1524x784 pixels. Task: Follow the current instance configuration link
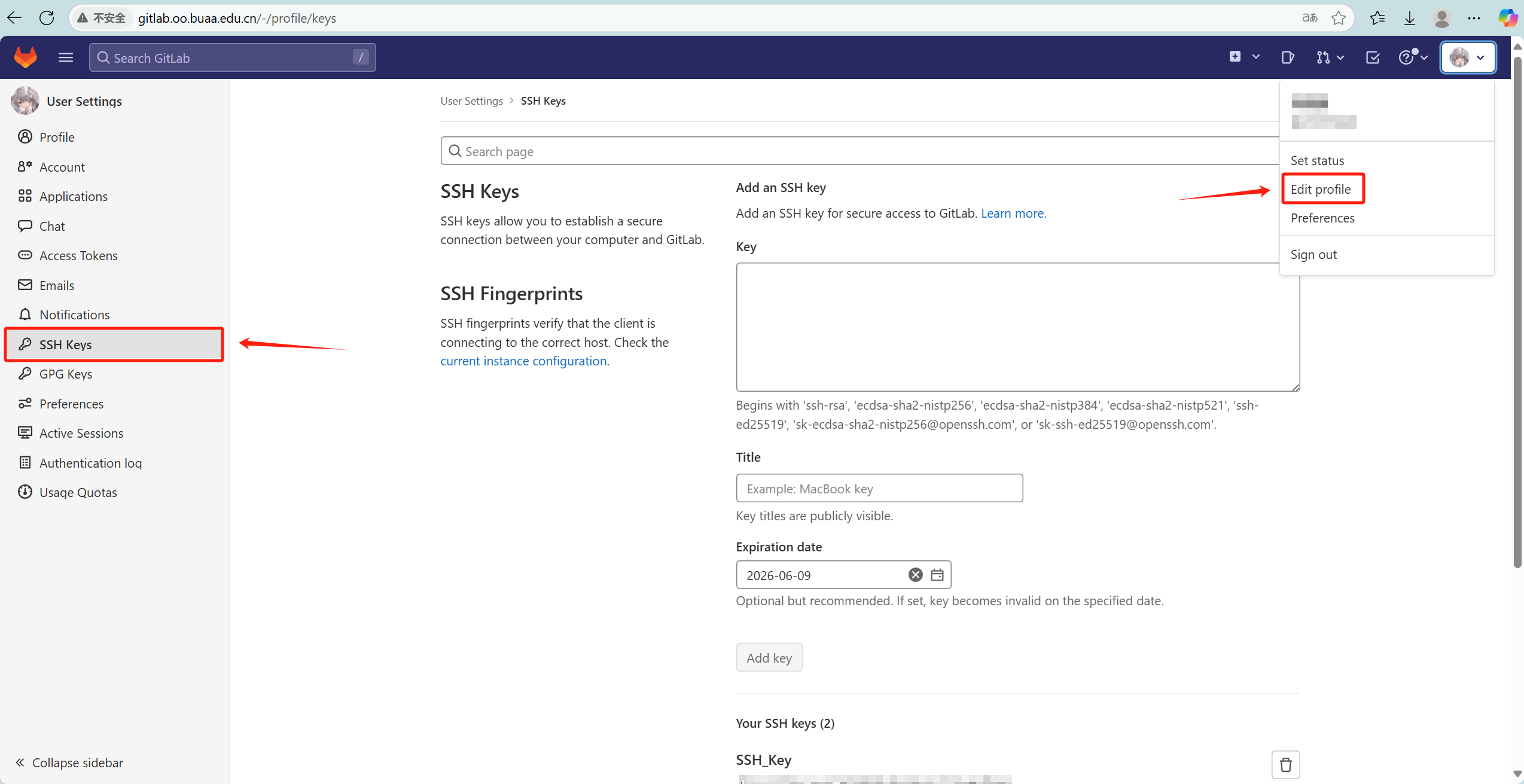click(x=523, y=361)
